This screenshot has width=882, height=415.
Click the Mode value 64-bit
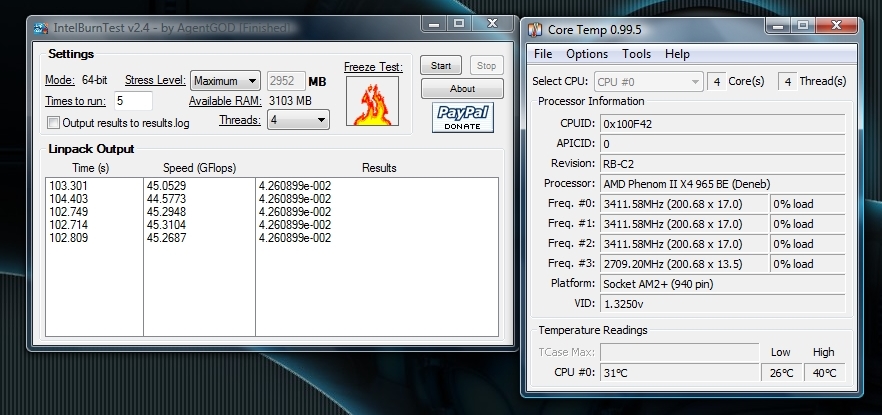click(94, 80)
